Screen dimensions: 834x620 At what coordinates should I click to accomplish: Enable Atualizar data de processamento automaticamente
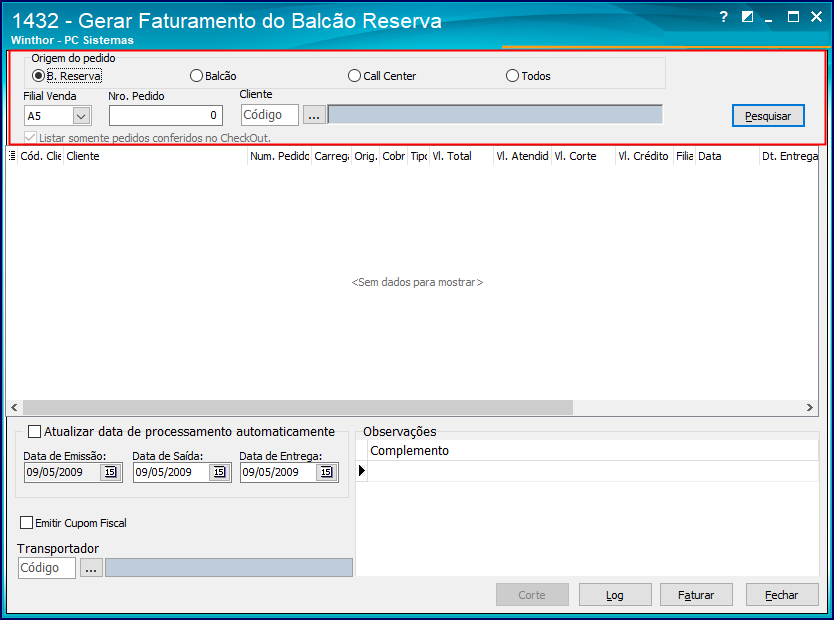[35, 431]
